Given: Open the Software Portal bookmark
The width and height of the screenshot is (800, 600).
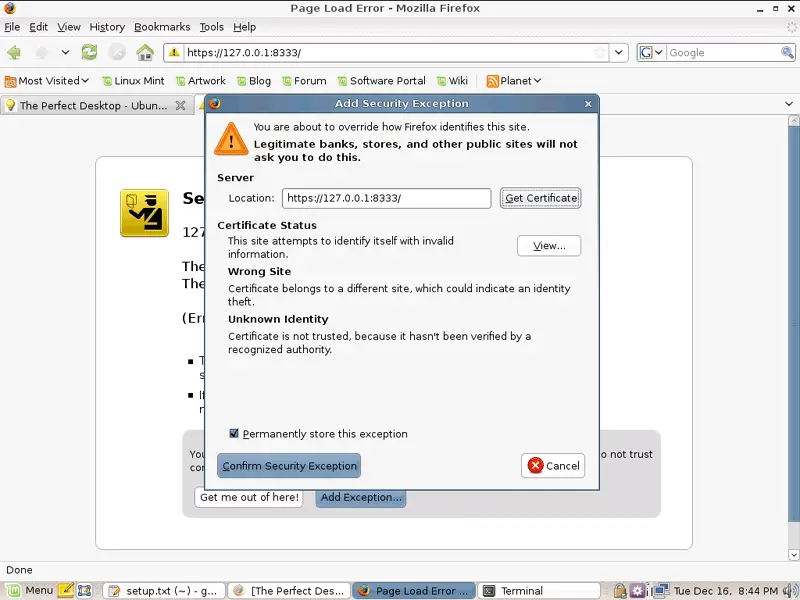Looking at the screenshot, I should tap(381, 81).
